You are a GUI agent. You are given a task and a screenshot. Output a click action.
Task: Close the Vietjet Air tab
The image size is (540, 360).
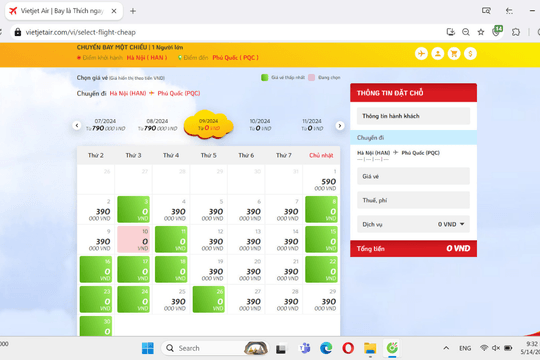point(114,11)
